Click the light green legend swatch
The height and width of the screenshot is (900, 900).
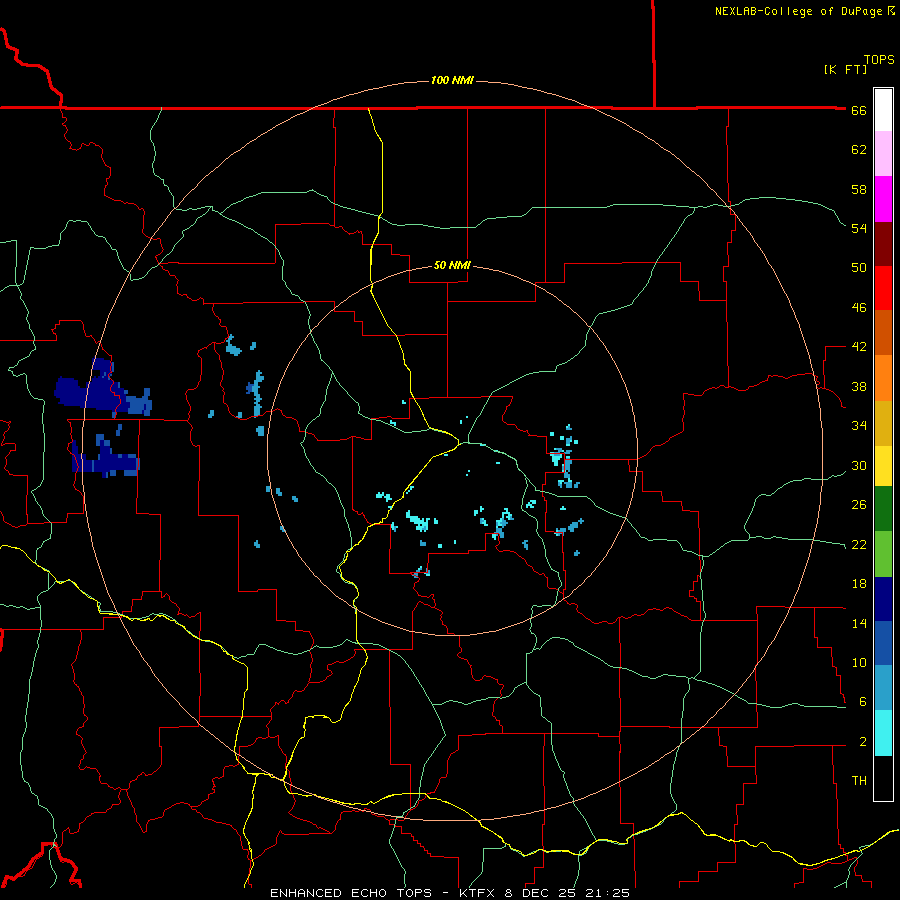pyautogui.click(x=883, y=554)
